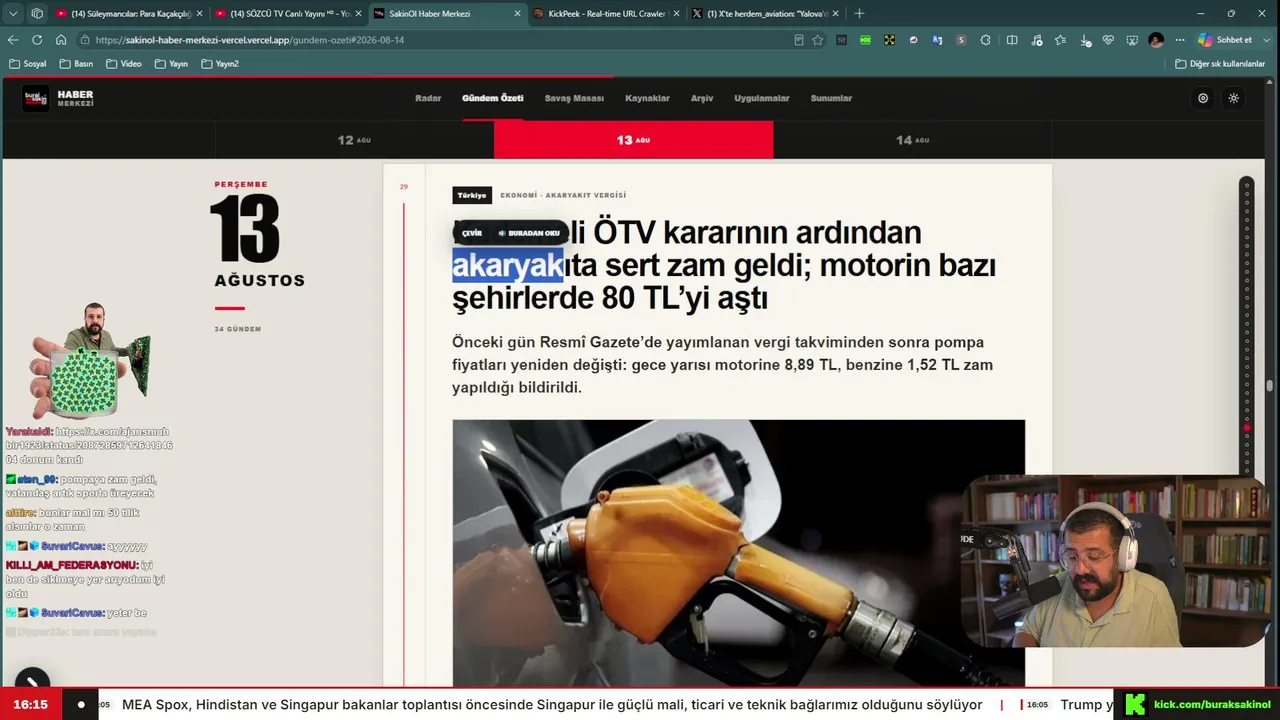Reload the current page
This screenshot has width=1280, height=720.
(x=37, y=40)
